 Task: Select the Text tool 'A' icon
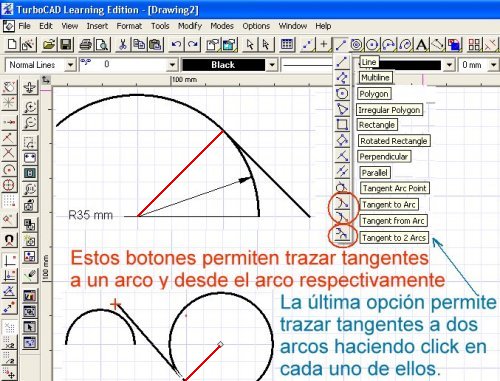tap(421, 45)
